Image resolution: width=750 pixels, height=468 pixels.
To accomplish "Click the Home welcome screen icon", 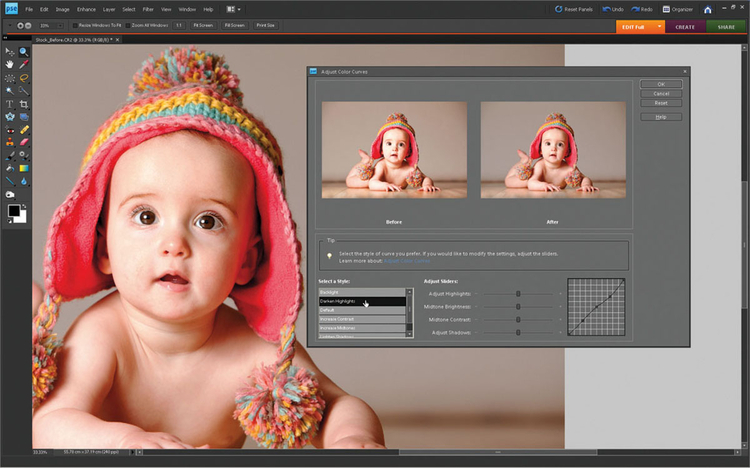I will pos(708,10).
